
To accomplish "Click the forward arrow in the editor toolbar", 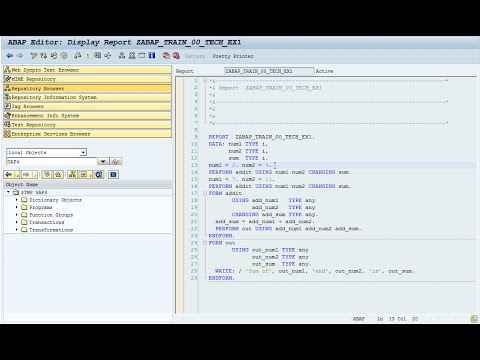I will tap(20, 56).
